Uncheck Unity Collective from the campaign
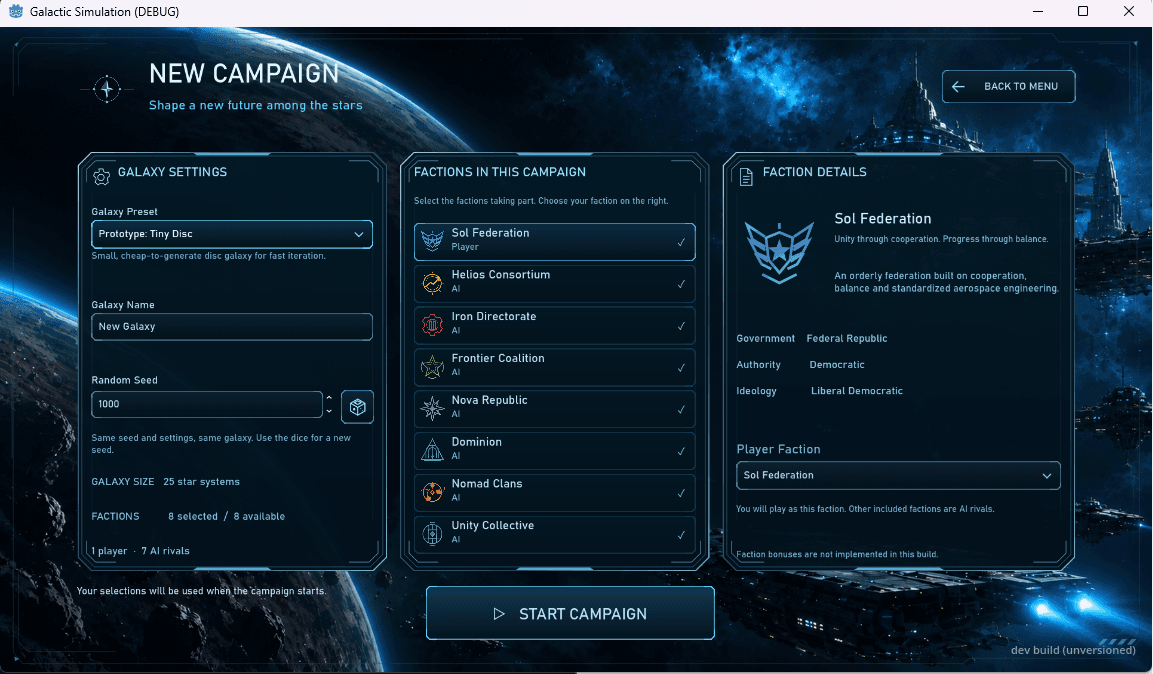Viewport: 1153px width, 674px height. 681,536
